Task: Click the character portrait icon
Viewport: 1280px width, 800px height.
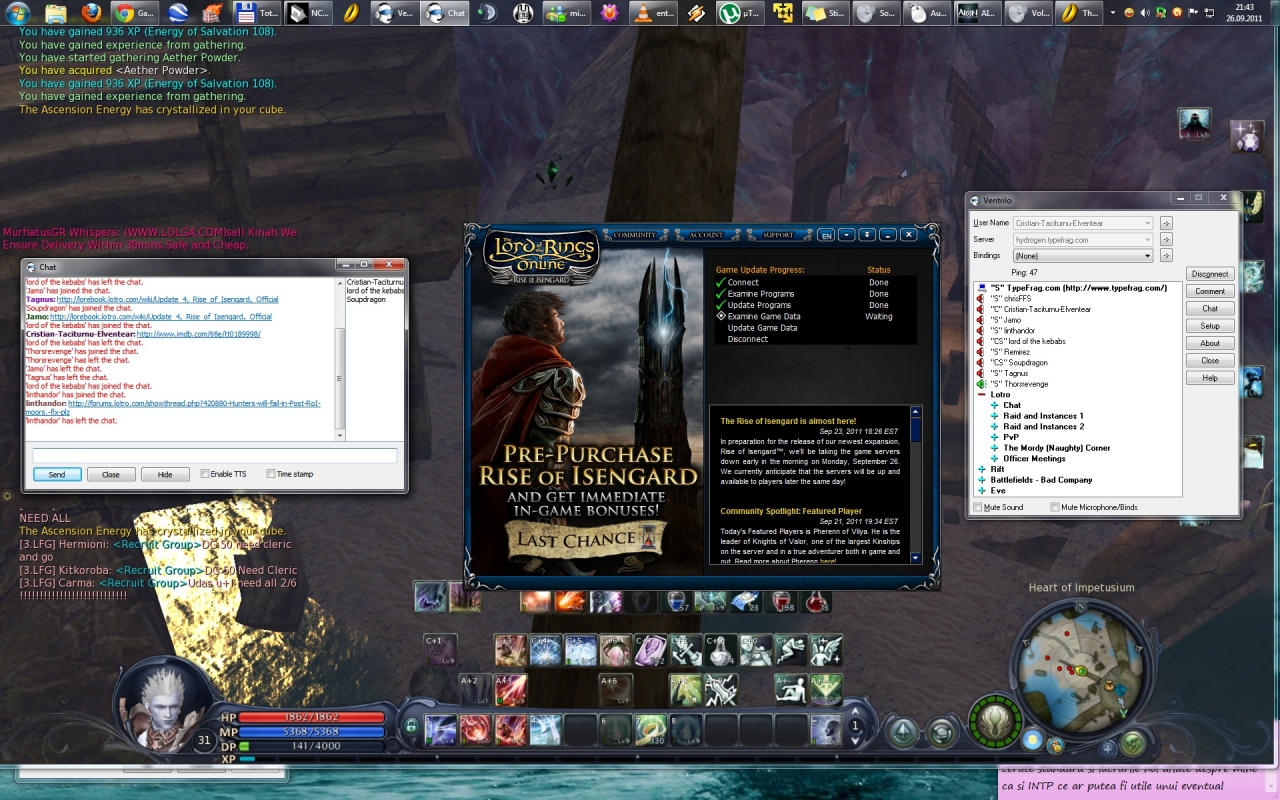Action: [163, 704]
